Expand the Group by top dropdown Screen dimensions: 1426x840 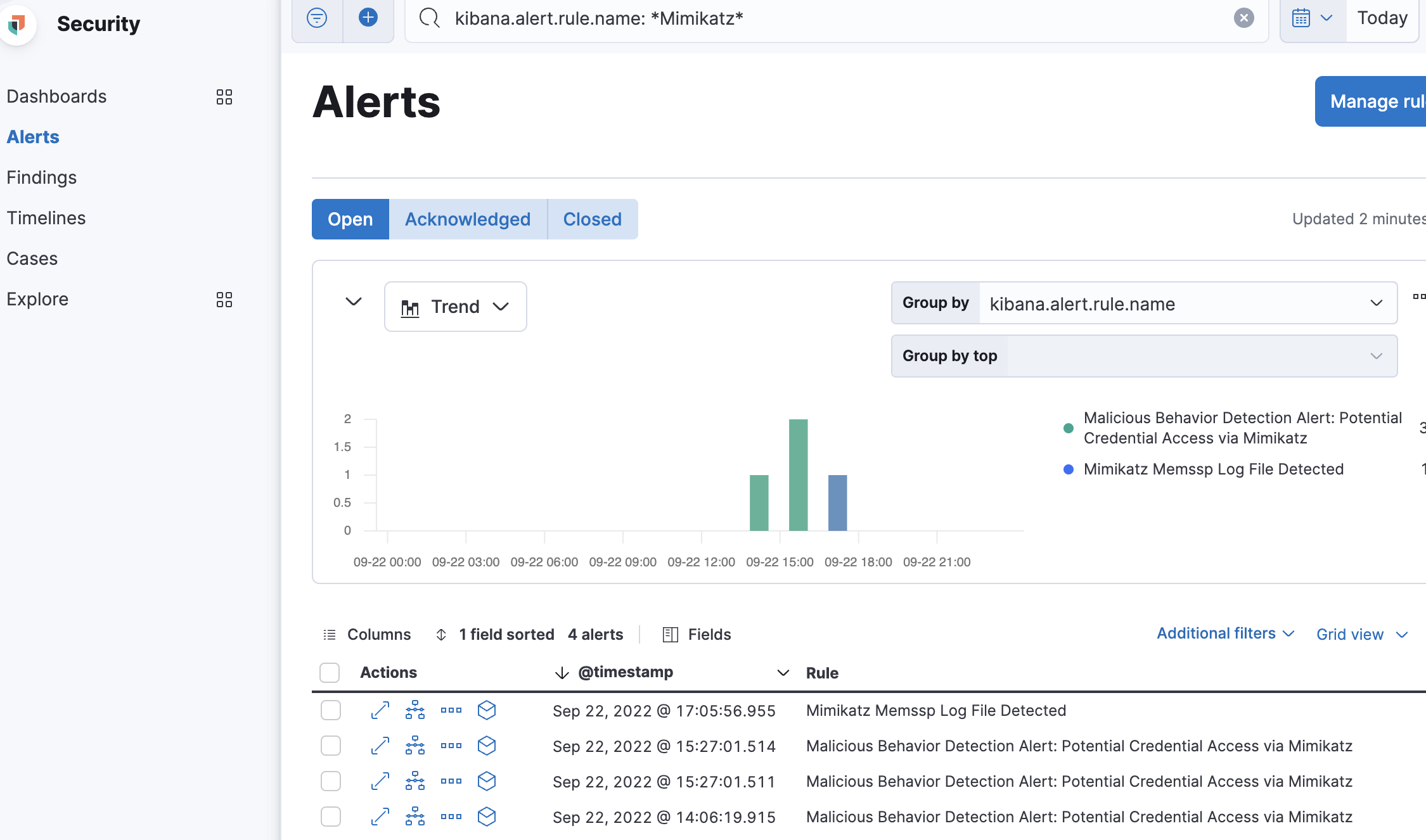pos(1375,356)
